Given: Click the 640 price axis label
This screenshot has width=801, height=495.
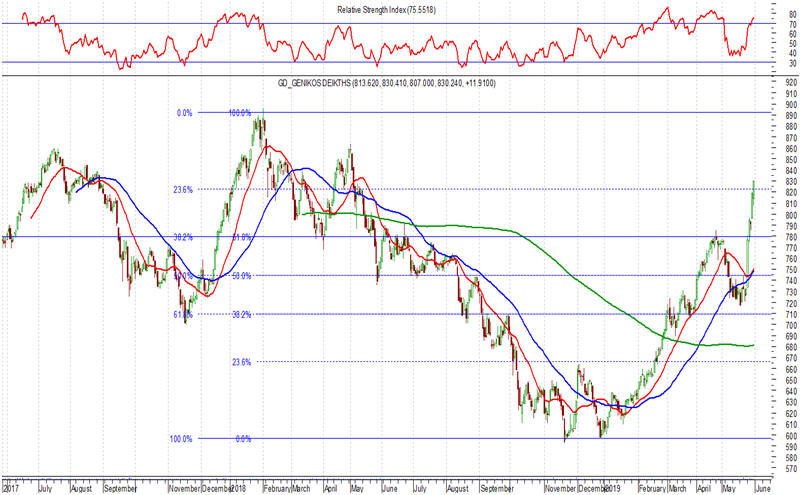Looking at the screenshot, I should (x=792, y=392).
